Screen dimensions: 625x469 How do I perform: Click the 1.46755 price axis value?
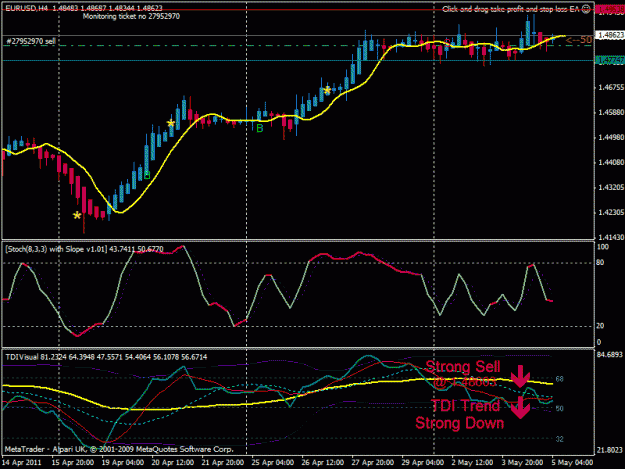pyautogui.click(x=611, y=87)
